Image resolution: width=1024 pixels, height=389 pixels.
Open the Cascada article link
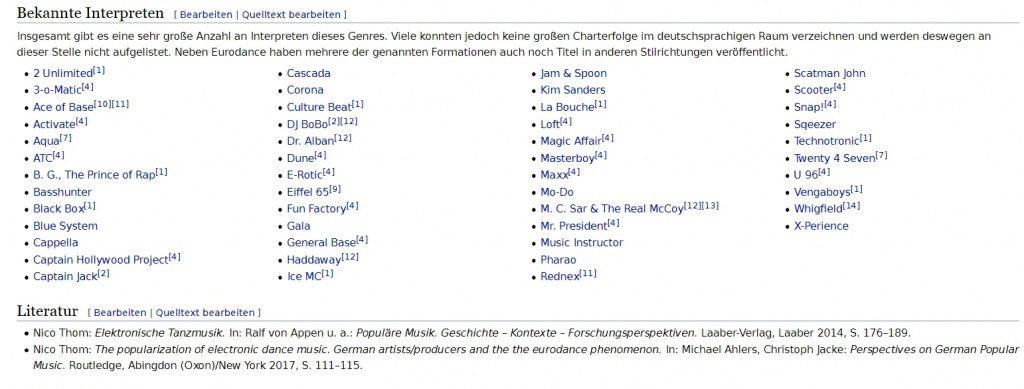coord(309,74)
